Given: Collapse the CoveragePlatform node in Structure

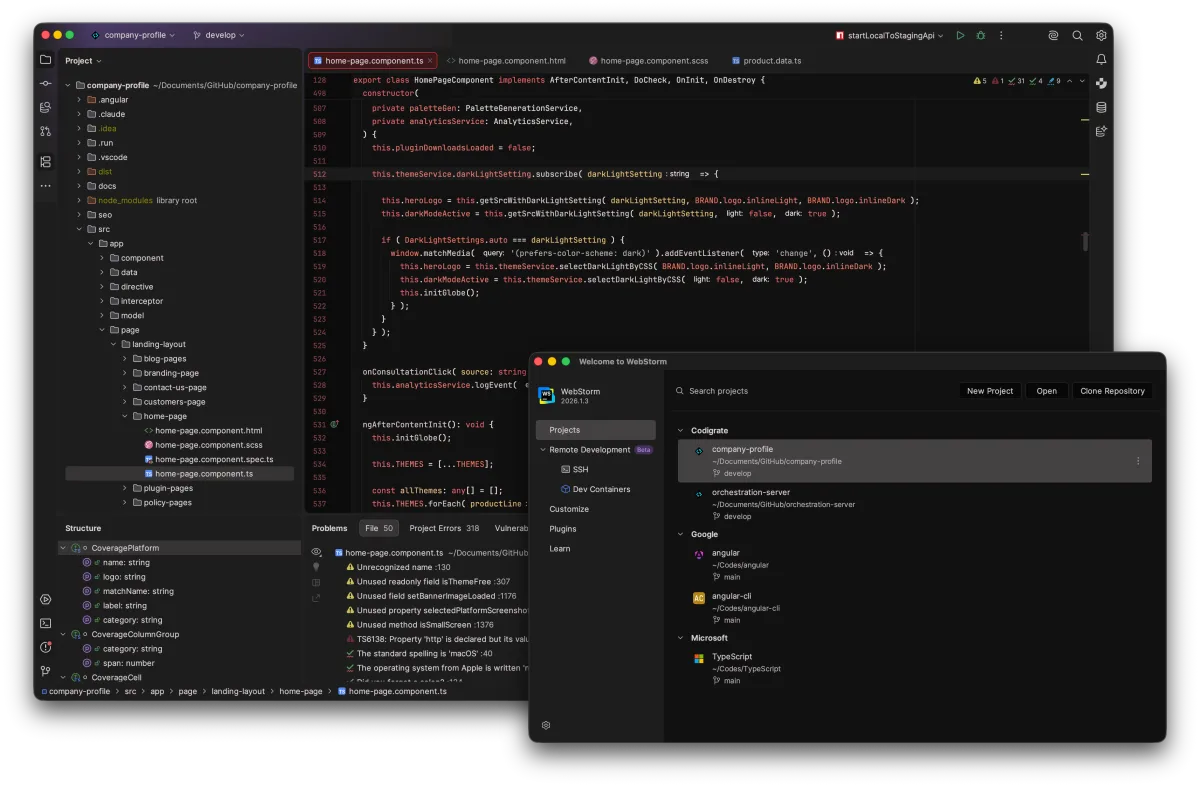Looking at the screenshot, I should [x=64, y=548].
